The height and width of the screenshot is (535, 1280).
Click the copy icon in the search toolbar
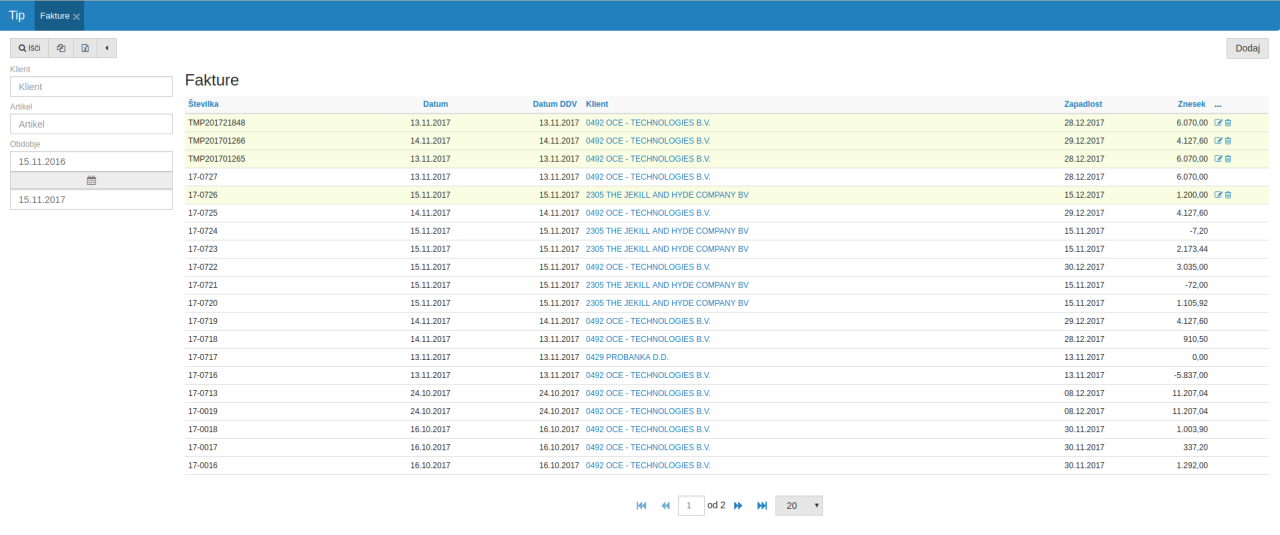[x=61, y=48]
